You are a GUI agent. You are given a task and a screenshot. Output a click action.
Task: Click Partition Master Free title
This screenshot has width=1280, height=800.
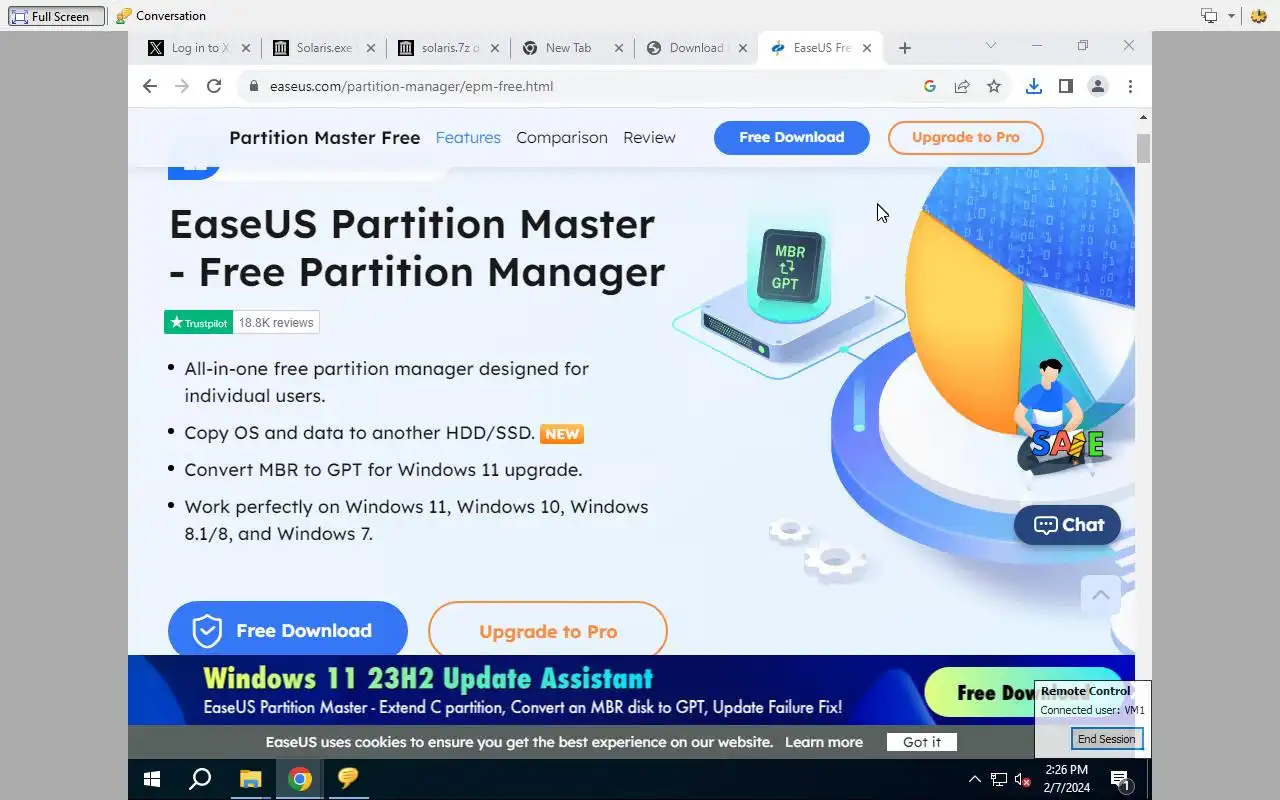pyautogui.click(x=325, y=138)
